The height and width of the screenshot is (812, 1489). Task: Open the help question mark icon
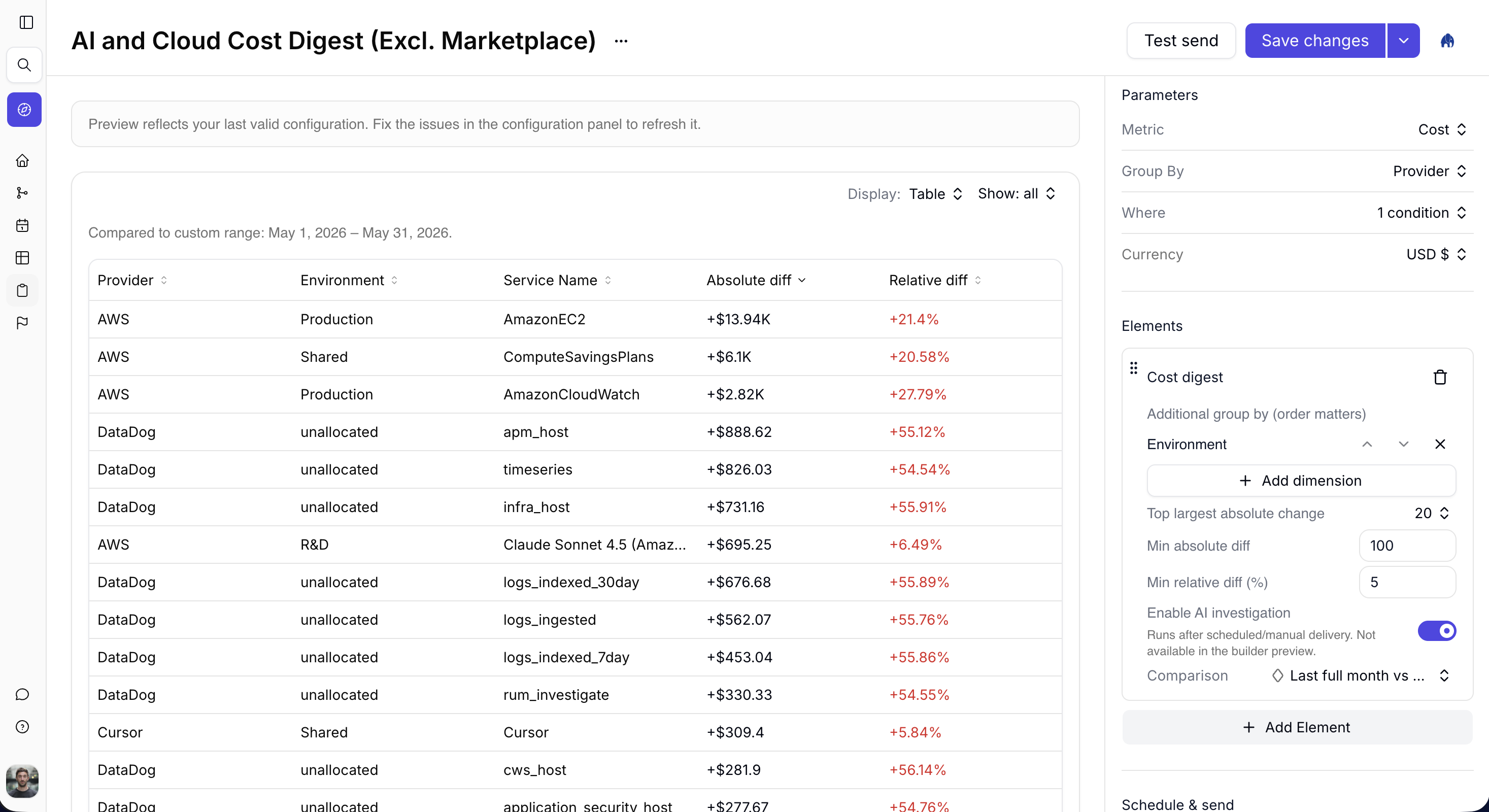point(22,726)
